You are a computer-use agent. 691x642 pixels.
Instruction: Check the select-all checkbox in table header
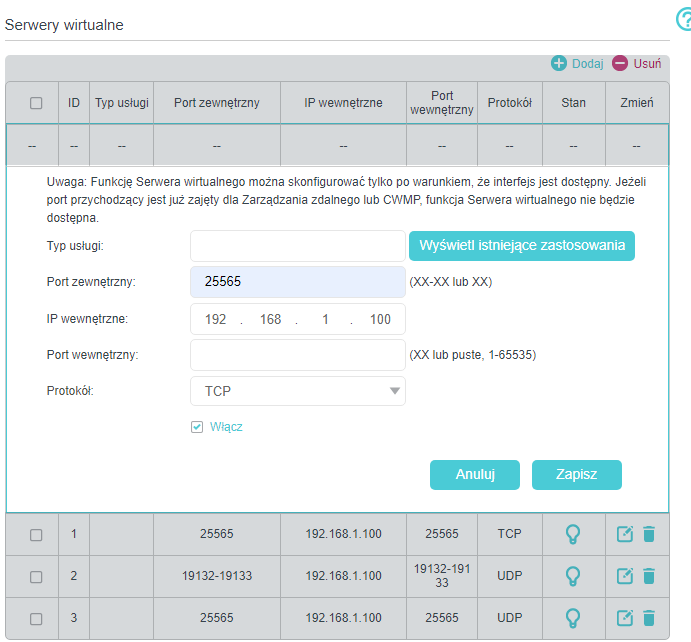coord(36,103)
